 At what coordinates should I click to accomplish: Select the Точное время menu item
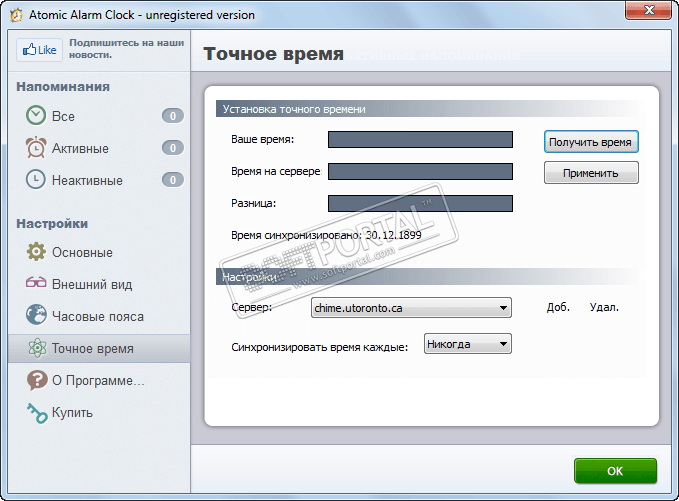[99, 348]
